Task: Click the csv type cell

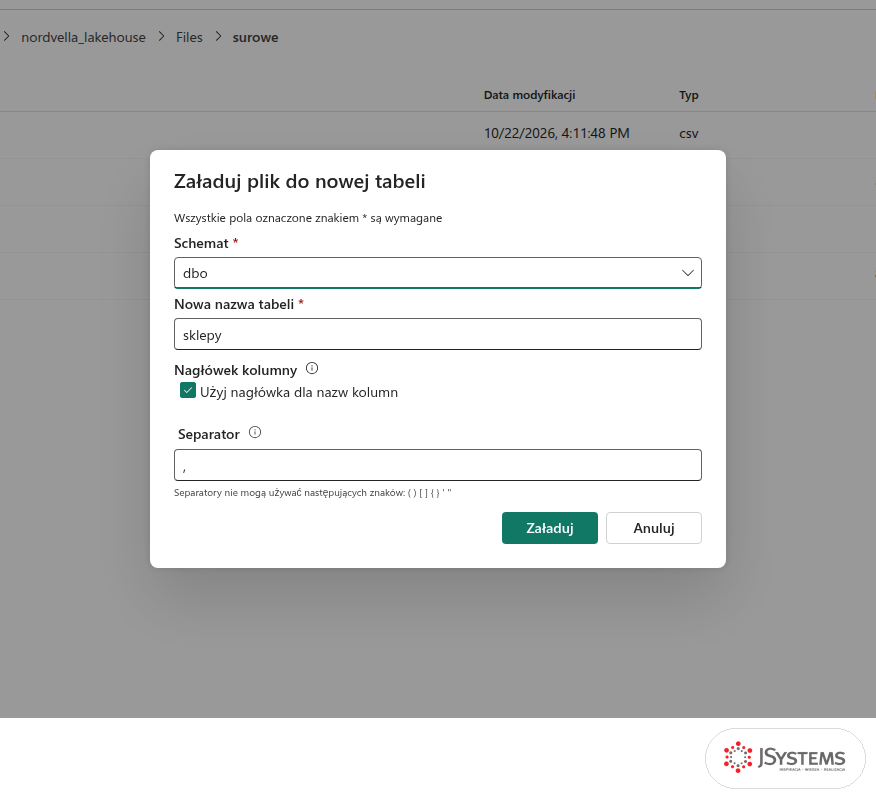Action: 689,134
